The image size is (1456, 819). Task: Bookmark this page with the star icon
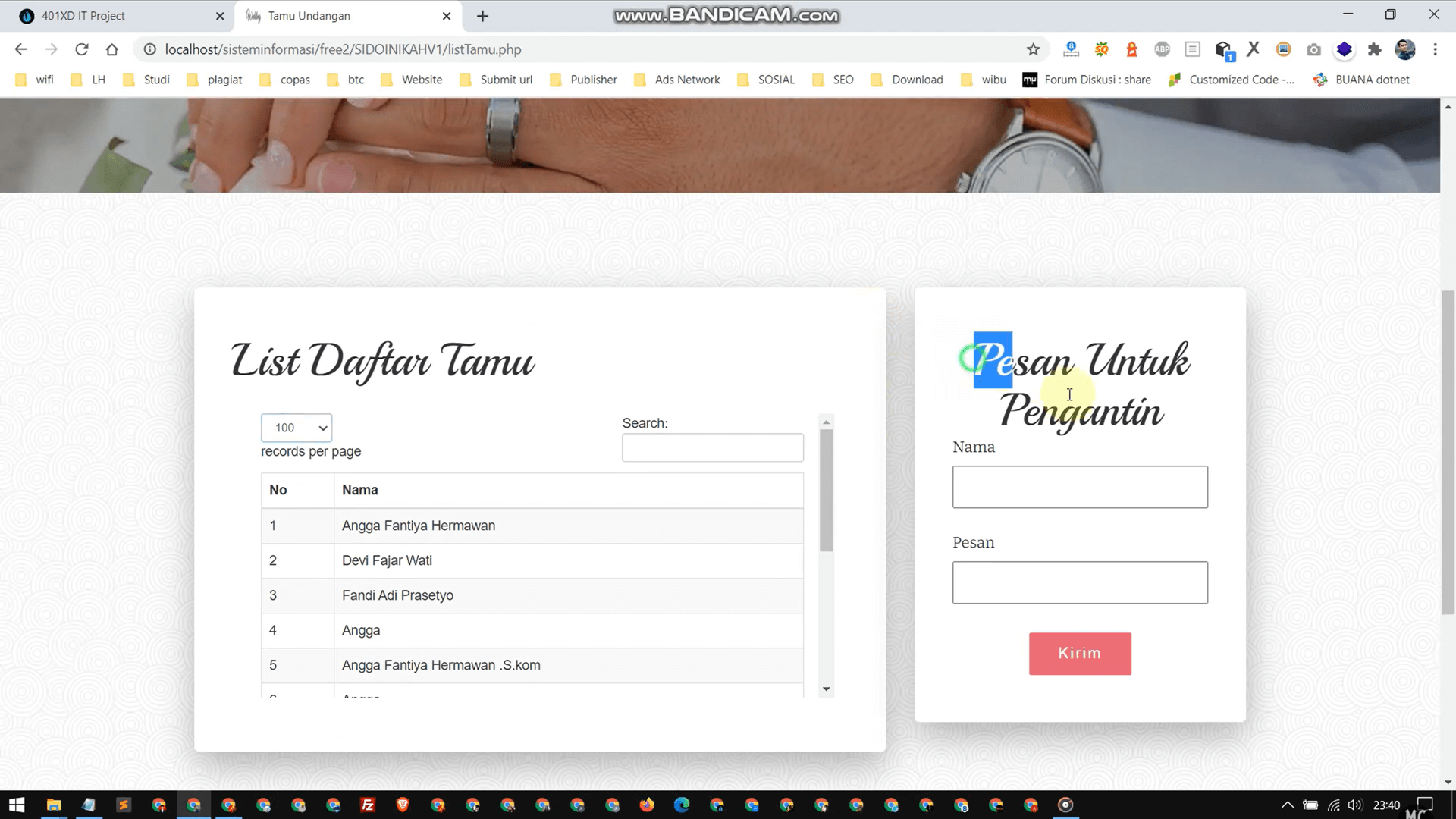(x=1033, y=49)
